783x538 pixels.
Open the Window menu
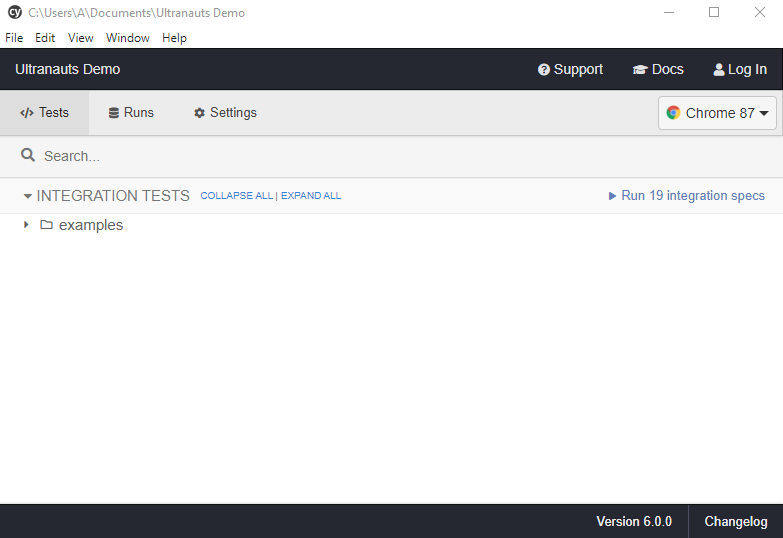point(128,38)
